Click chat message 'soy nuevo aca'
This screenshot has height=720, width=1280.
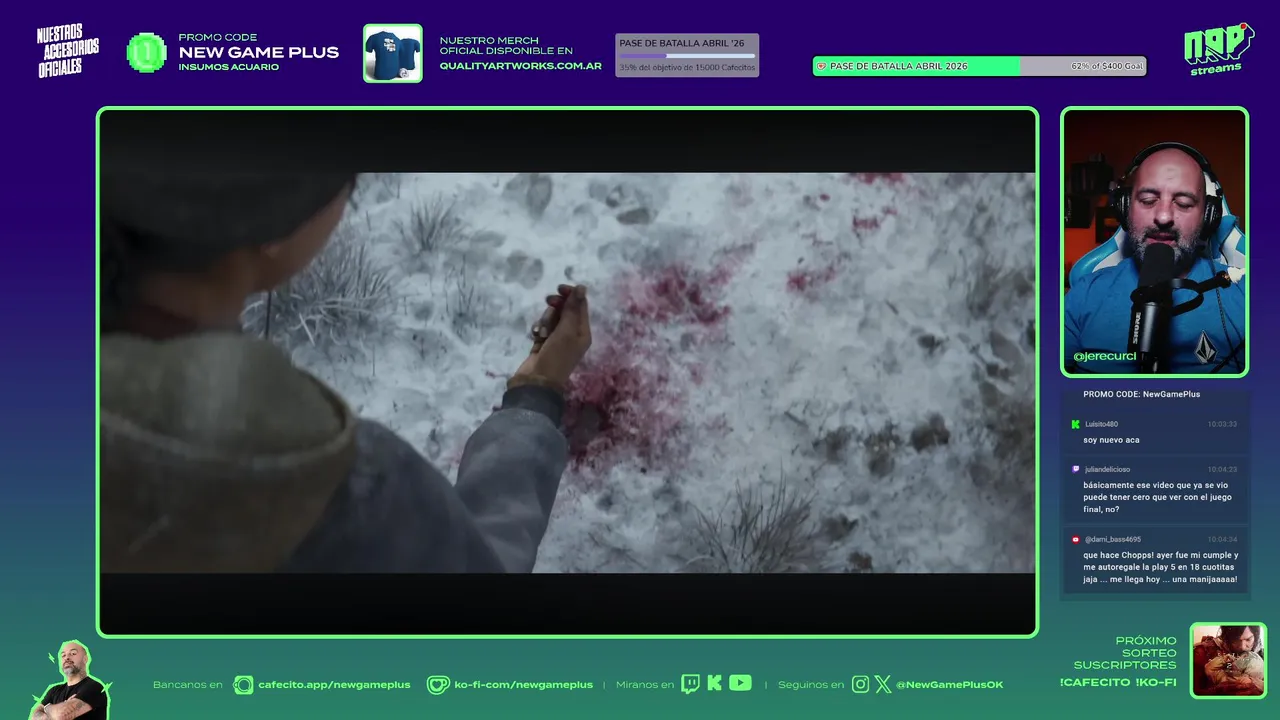[1111, 440]
